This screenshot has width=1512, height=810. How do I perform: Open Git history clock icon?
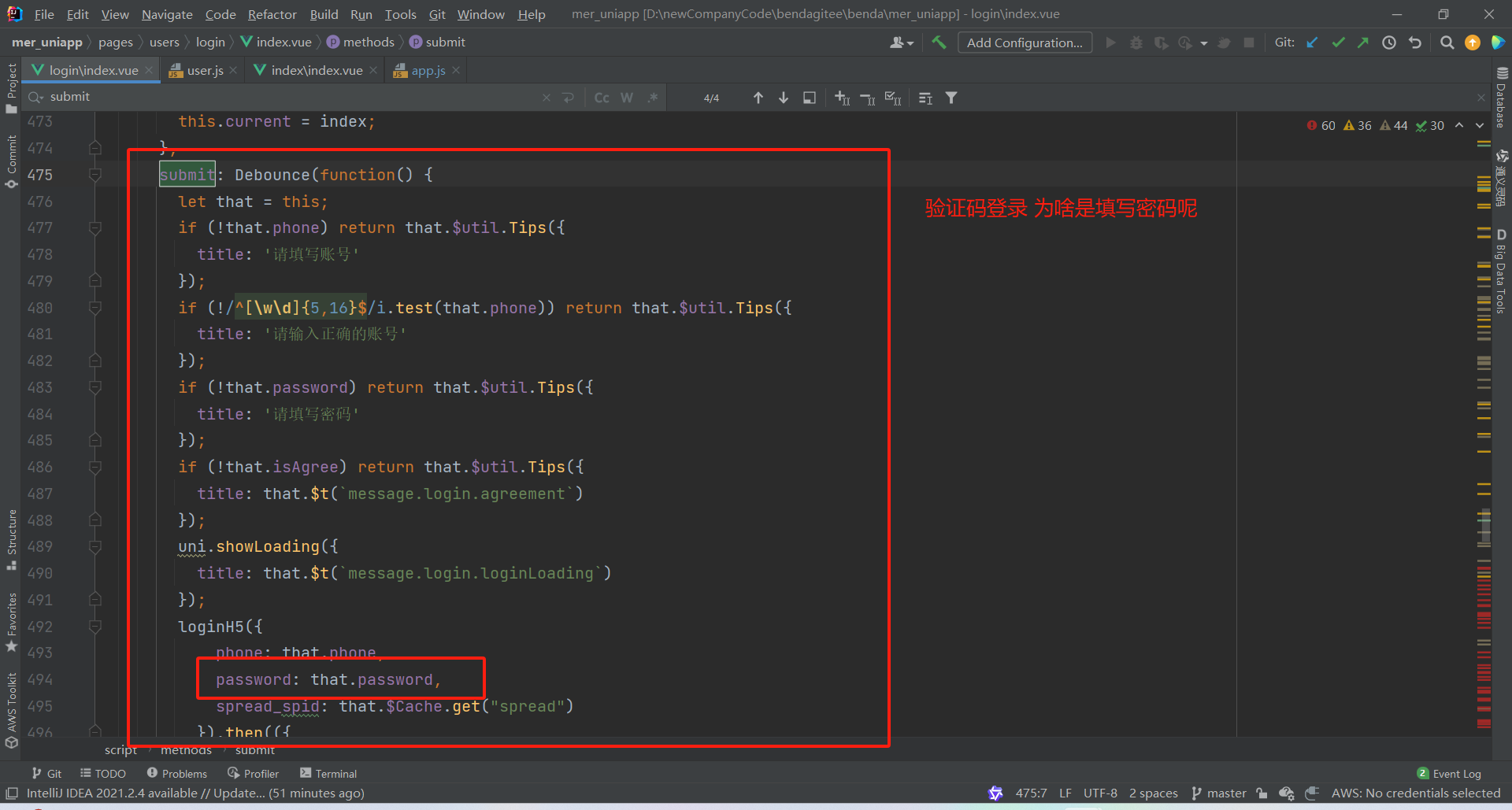pyautogui.click(x=1389, y=43)
